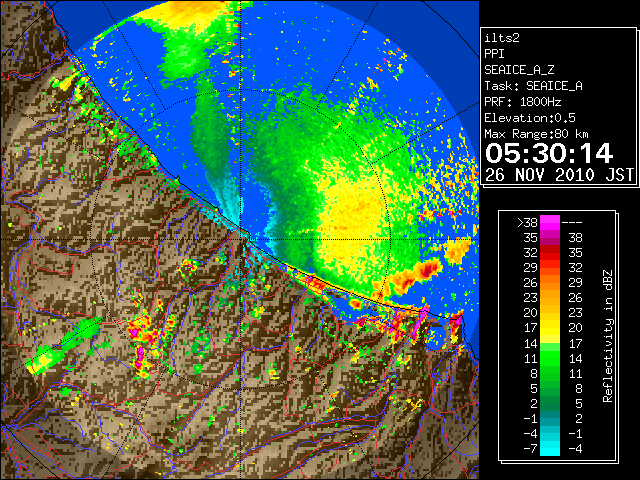Click the 'Max Range:80 km' text

(536, 134)
